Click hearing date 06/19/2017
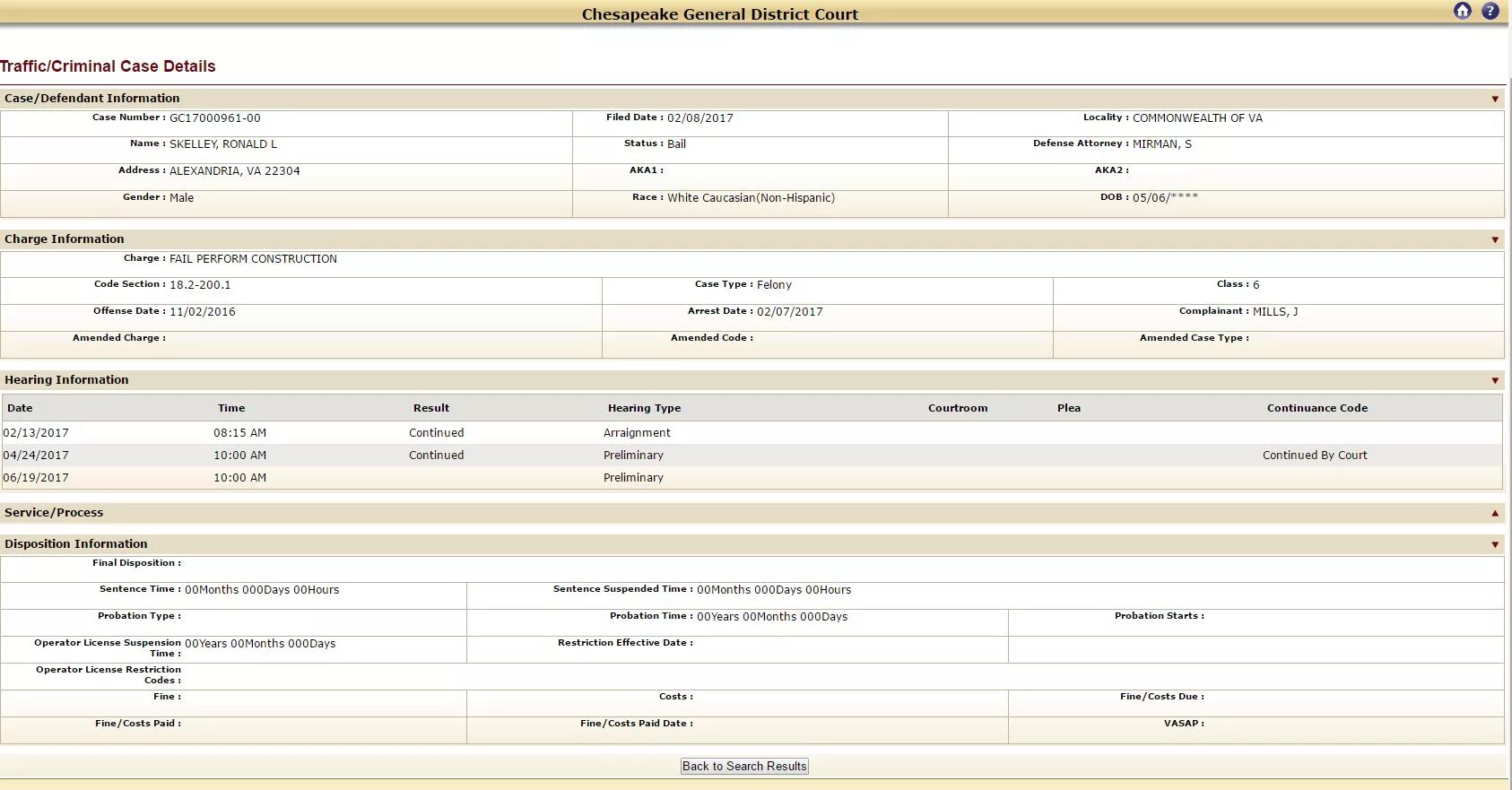 coord(36,477)
